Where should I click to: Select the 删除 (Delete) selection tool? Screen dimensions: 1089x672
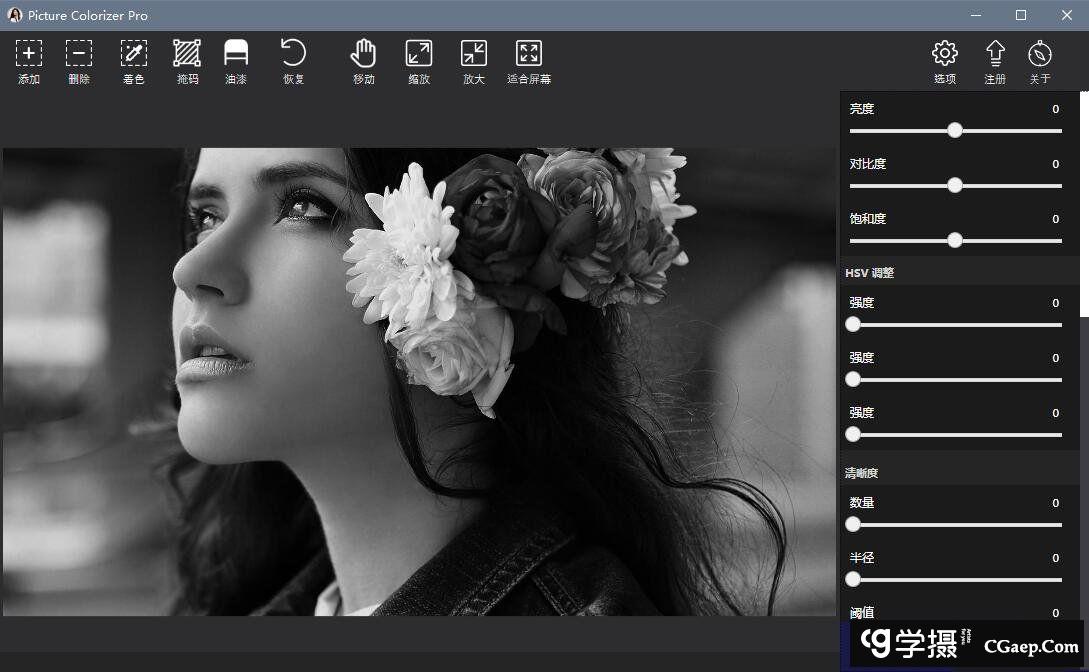(79, 60)
